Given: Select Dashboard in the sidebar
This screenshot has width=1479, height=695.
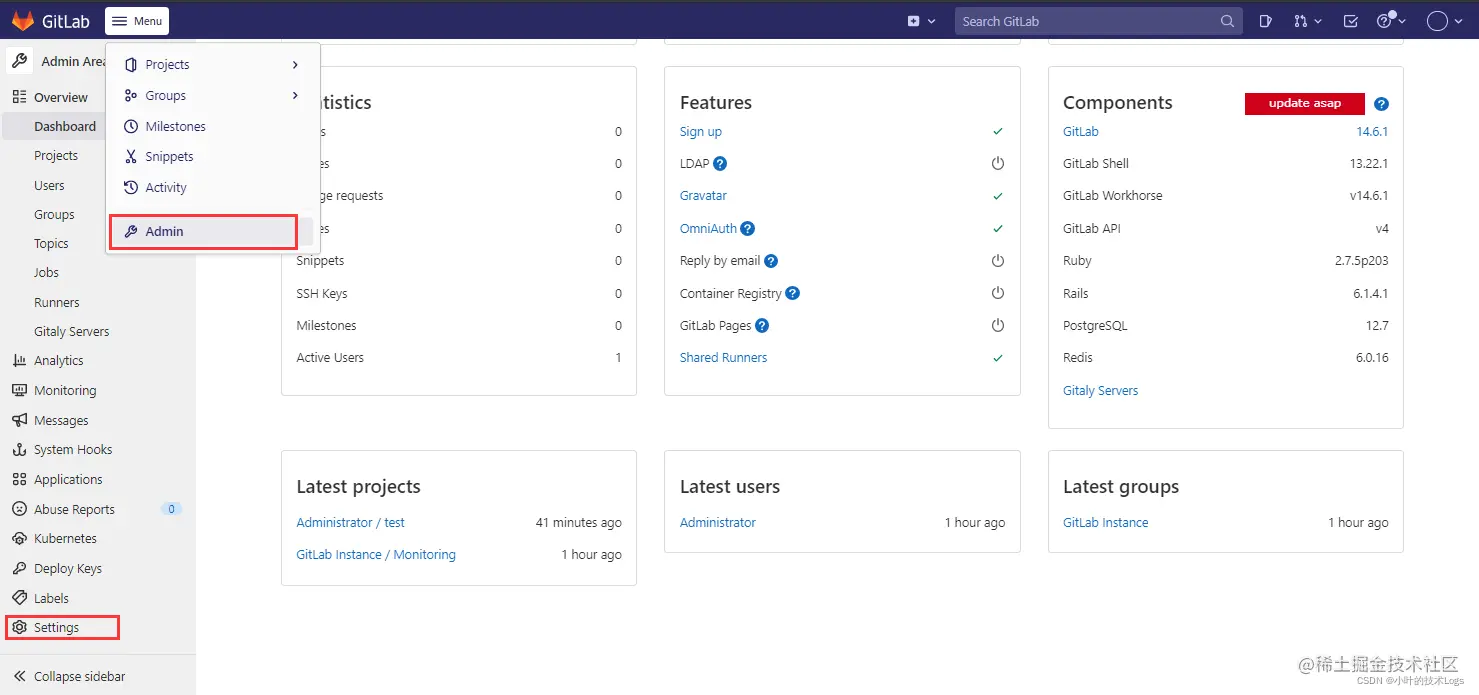Looking at the screenshot, I should tap(65, 126).
